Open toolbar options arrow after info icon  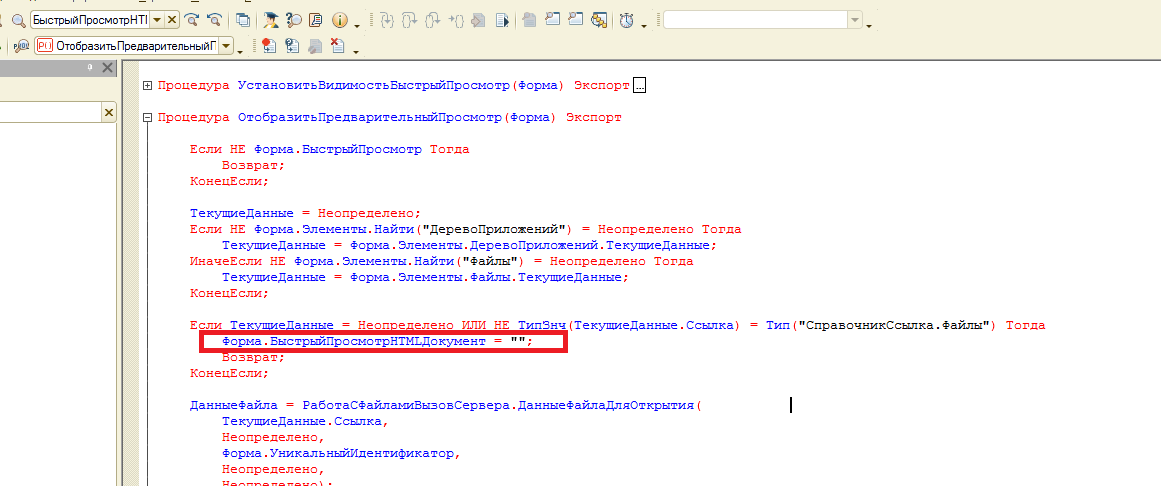point(357,26)
